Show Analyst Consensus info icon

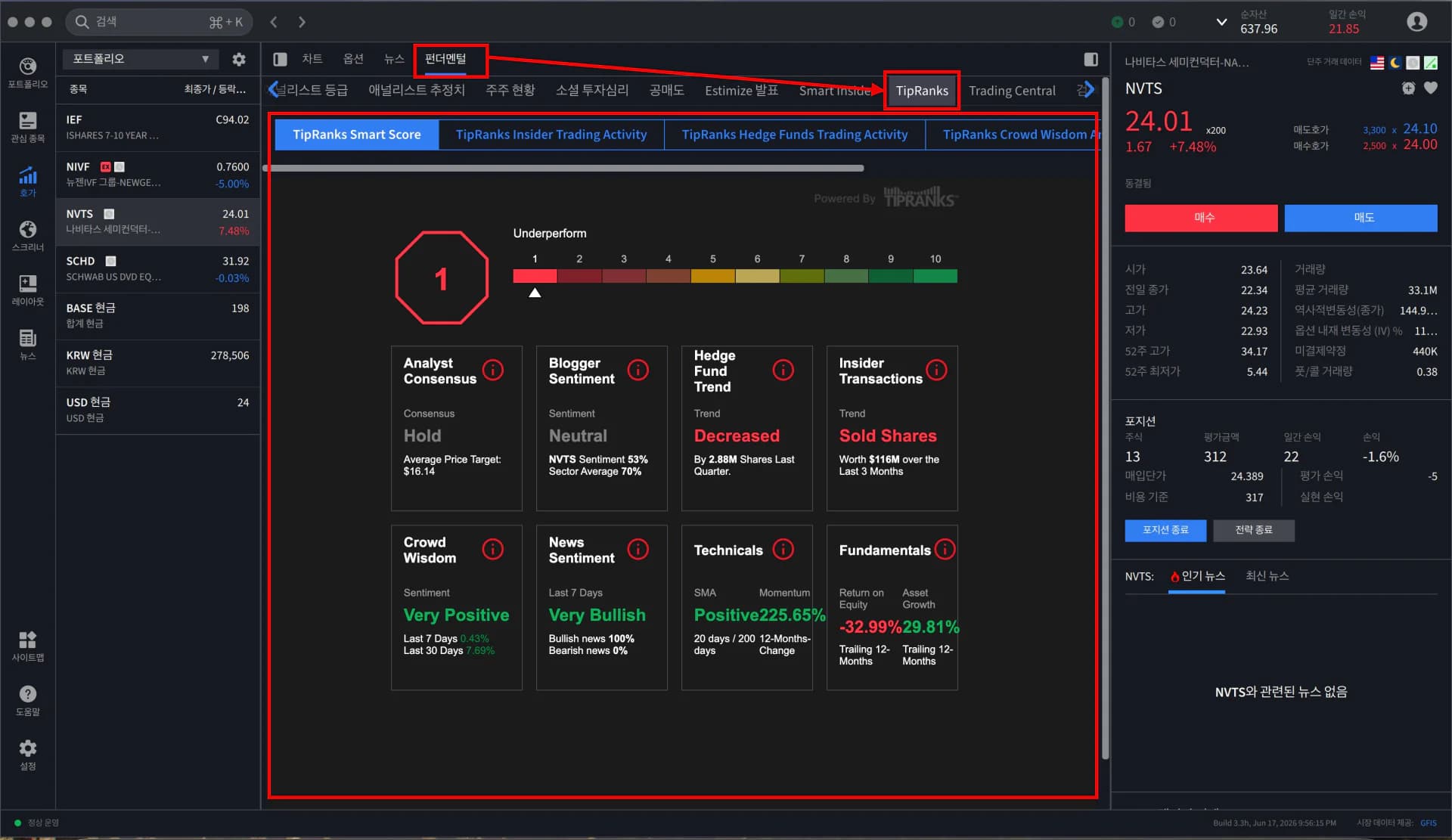tap(493, 370)
